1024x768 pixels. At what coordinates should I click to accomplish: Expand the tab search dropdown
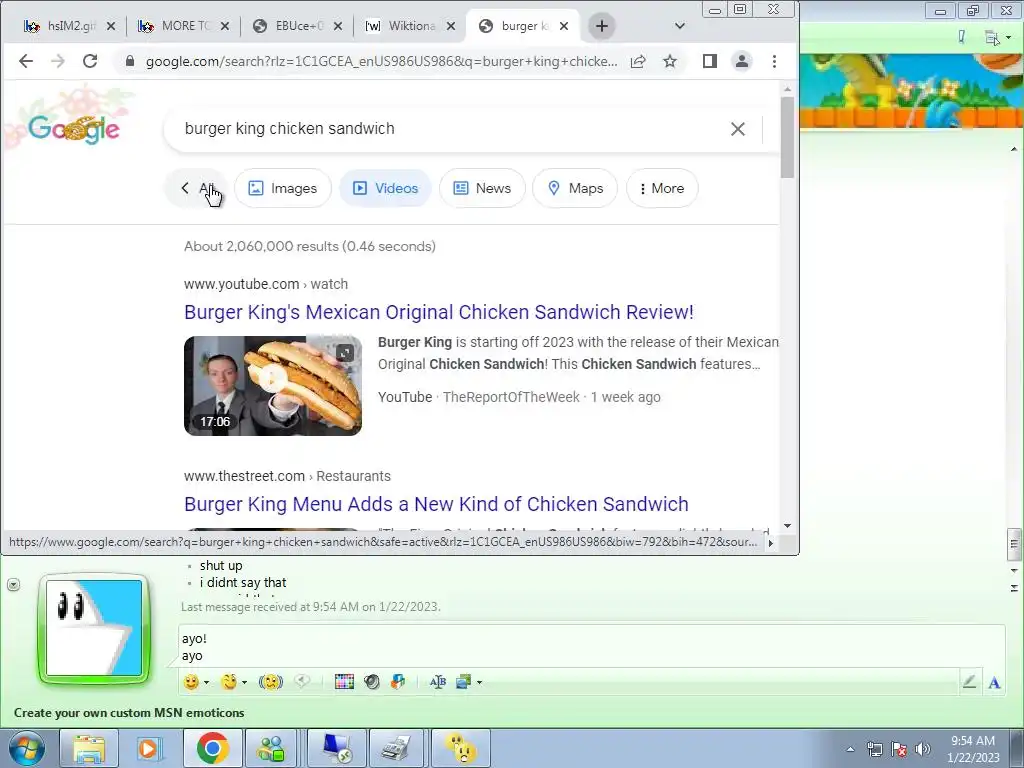pos(679,26)
